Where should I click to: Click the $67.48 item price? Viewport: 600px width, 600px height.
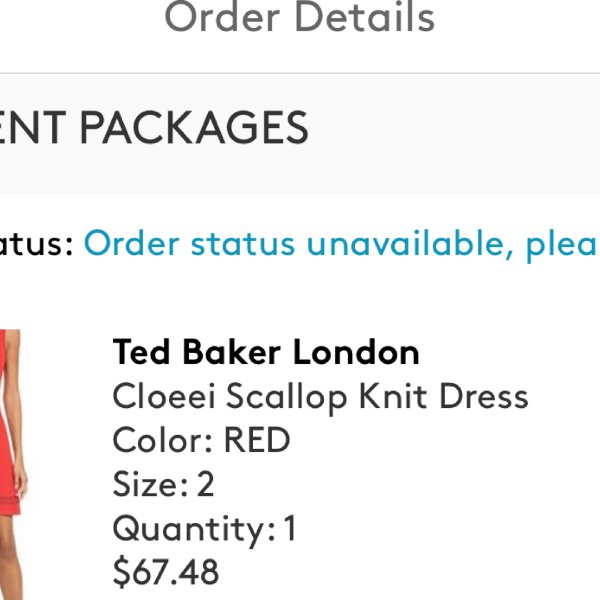click(x=166, y=572)
